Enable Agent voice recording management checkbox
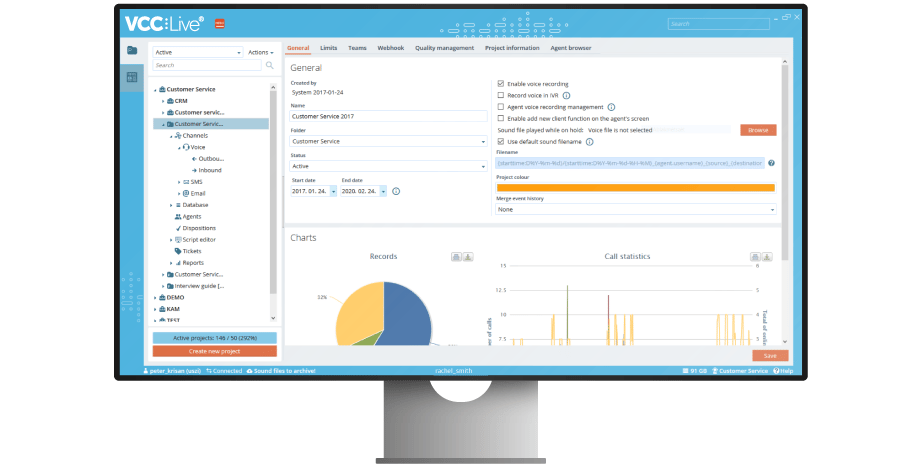Screen dimensions: 921x467 click(501, 107)
